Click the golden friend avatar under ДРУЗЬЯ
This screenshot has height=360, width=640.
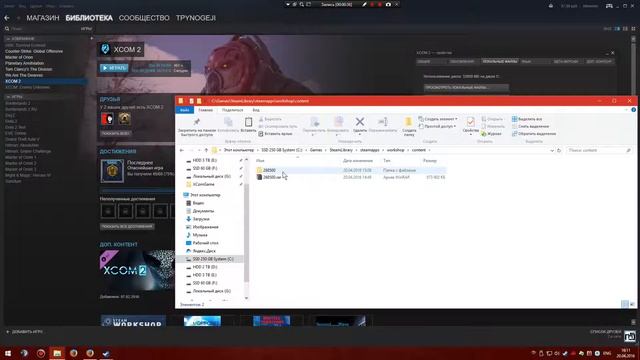[124, 119]
